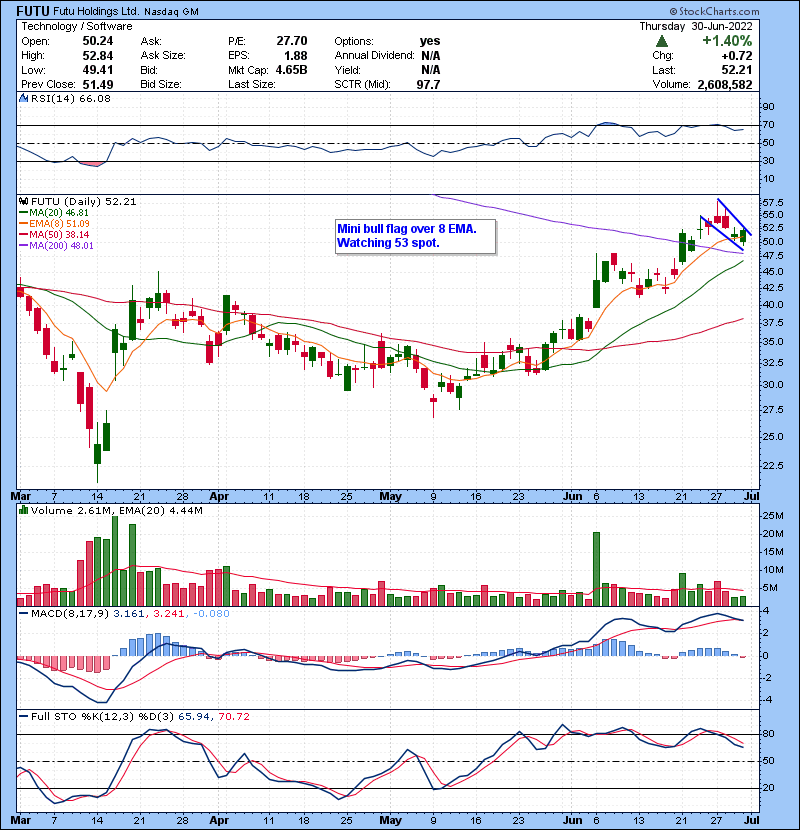
Task: Click the 'Futu Holdings Ltd.' company name
Action: [x=96, y=11]
